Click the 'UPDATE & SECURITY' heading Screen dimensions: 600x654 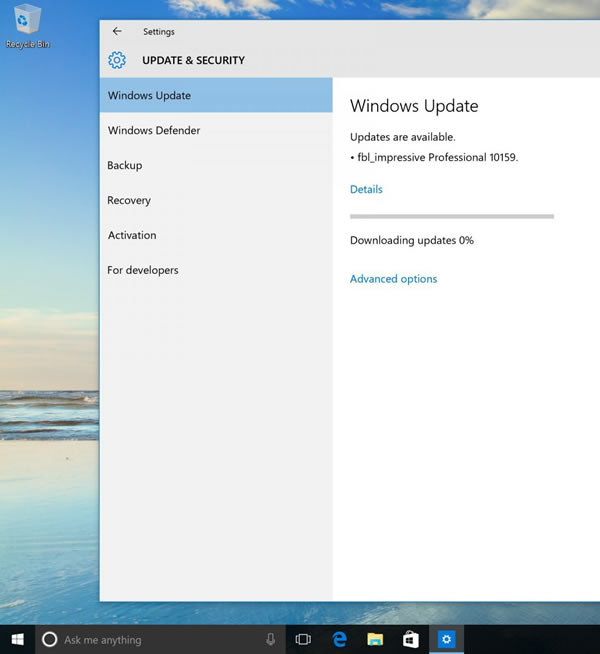pyautogui.click(x=193, y=60)
